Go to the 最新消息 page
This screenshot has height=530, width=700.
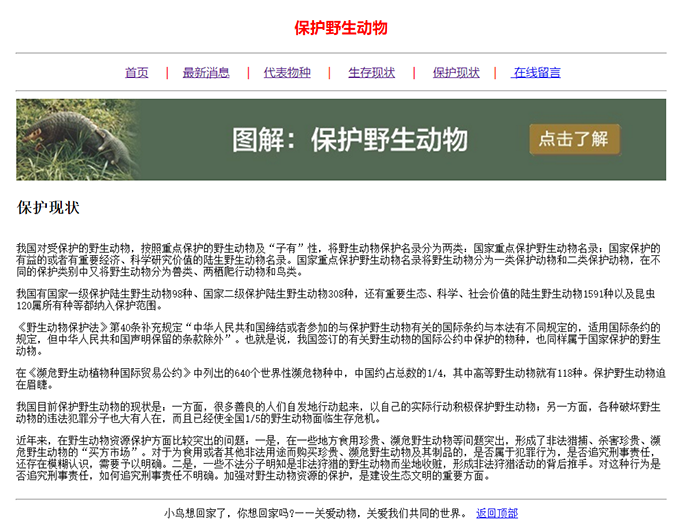pos(206,73)
